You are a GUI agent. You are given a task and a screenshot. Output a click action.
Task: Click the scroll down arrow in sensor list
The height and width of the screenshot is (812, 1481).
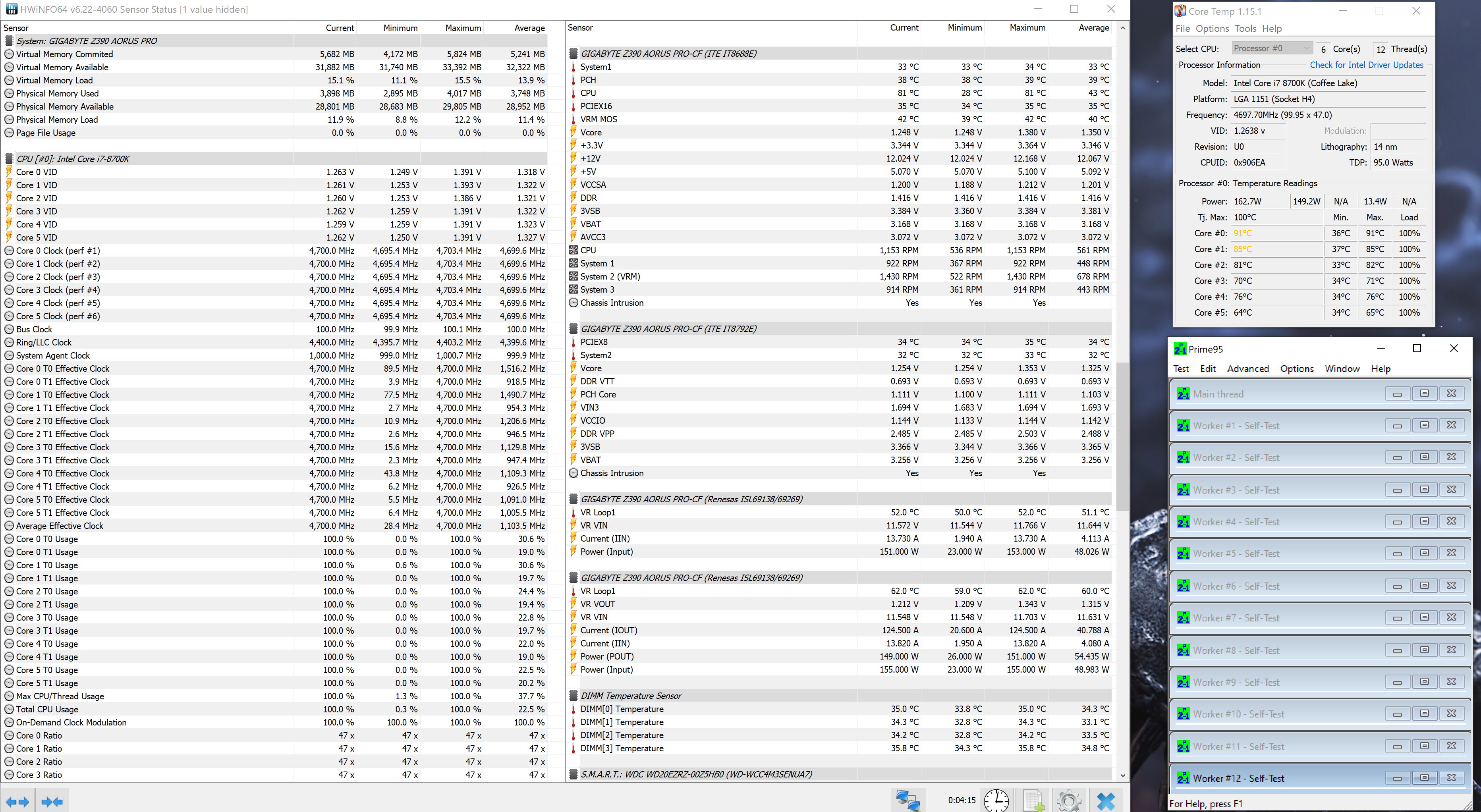coord(1122,775)
